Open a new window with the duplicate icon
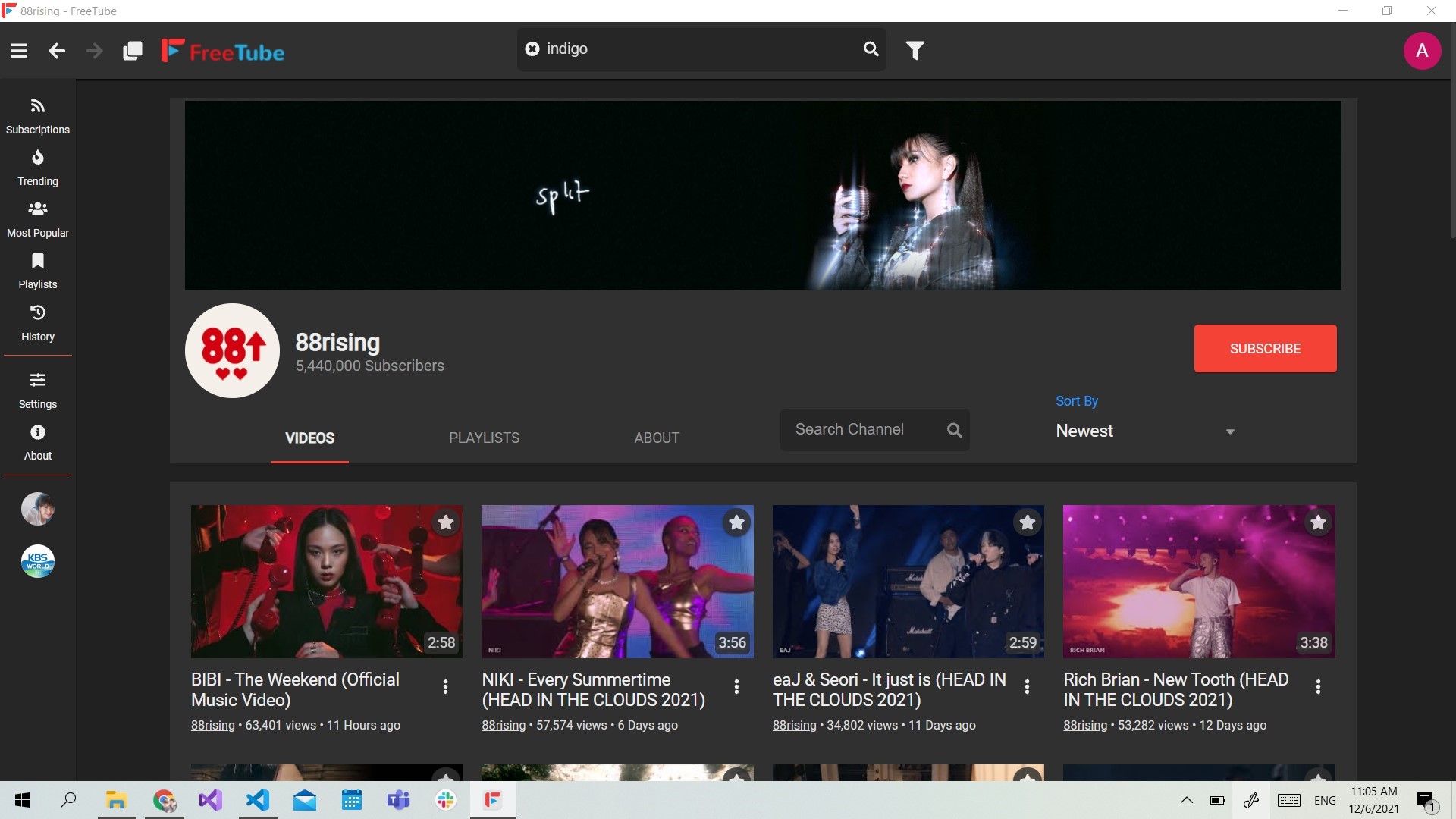This screenshot has width=1456, height=819. pos(132,51)
